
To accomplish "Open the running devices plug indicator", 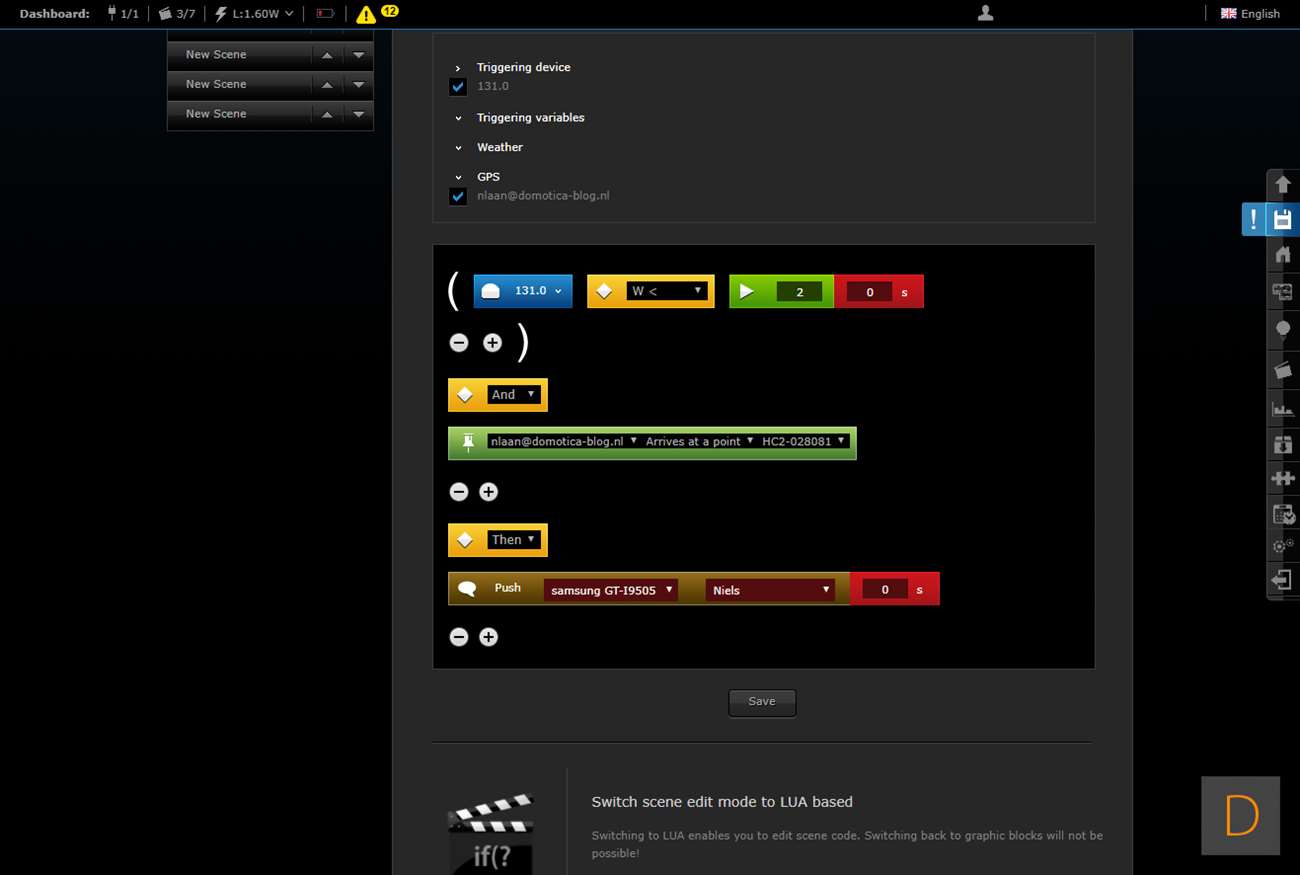I will [x=123, y=14].
